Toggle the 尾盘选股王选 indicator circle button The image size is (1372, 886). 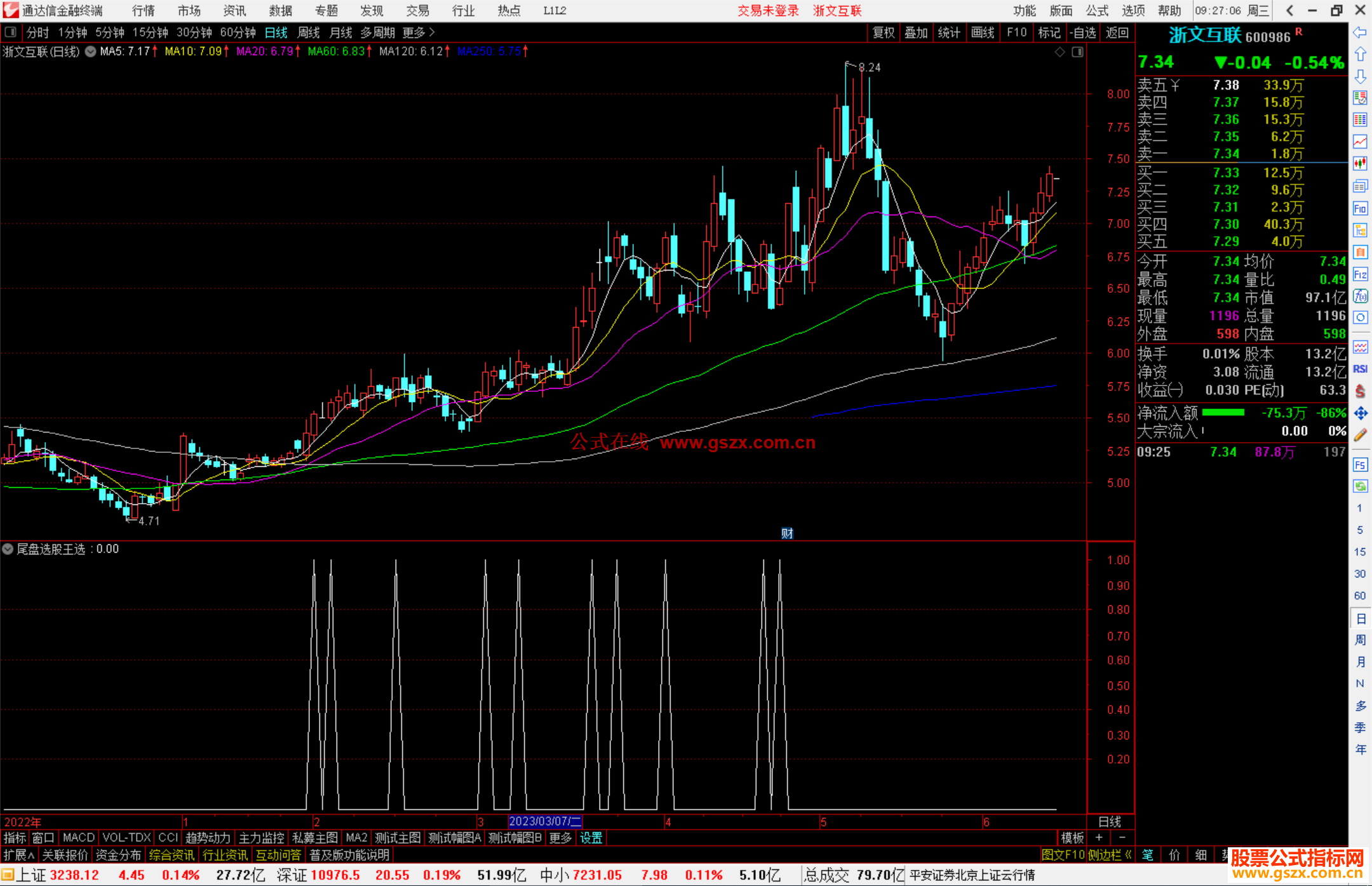click(8, 549)
